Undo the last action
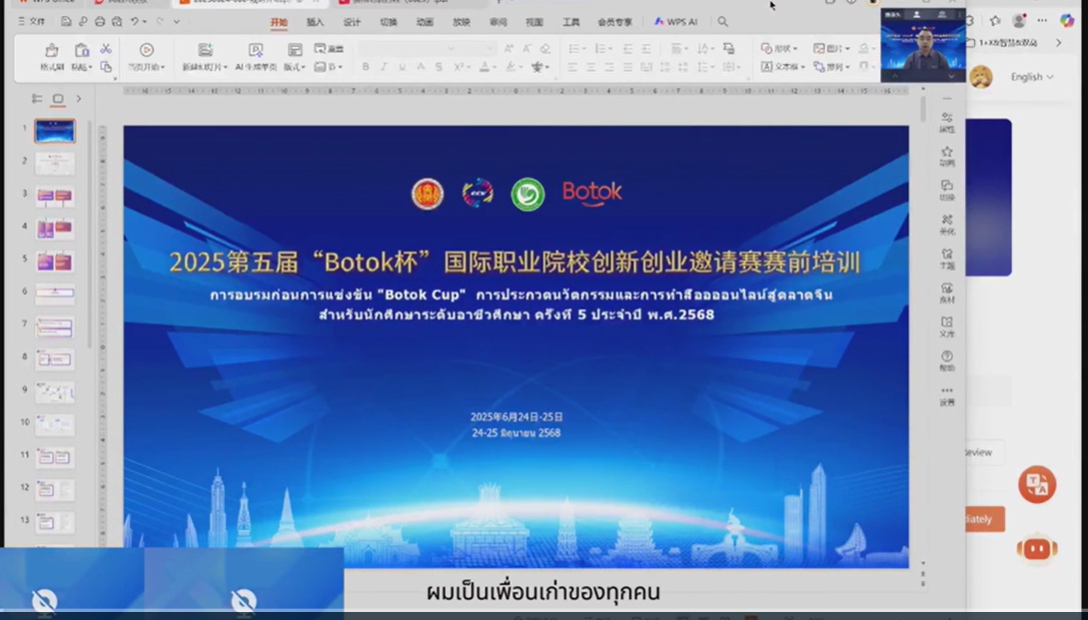1088x620 pixels. tap(135, 21)
